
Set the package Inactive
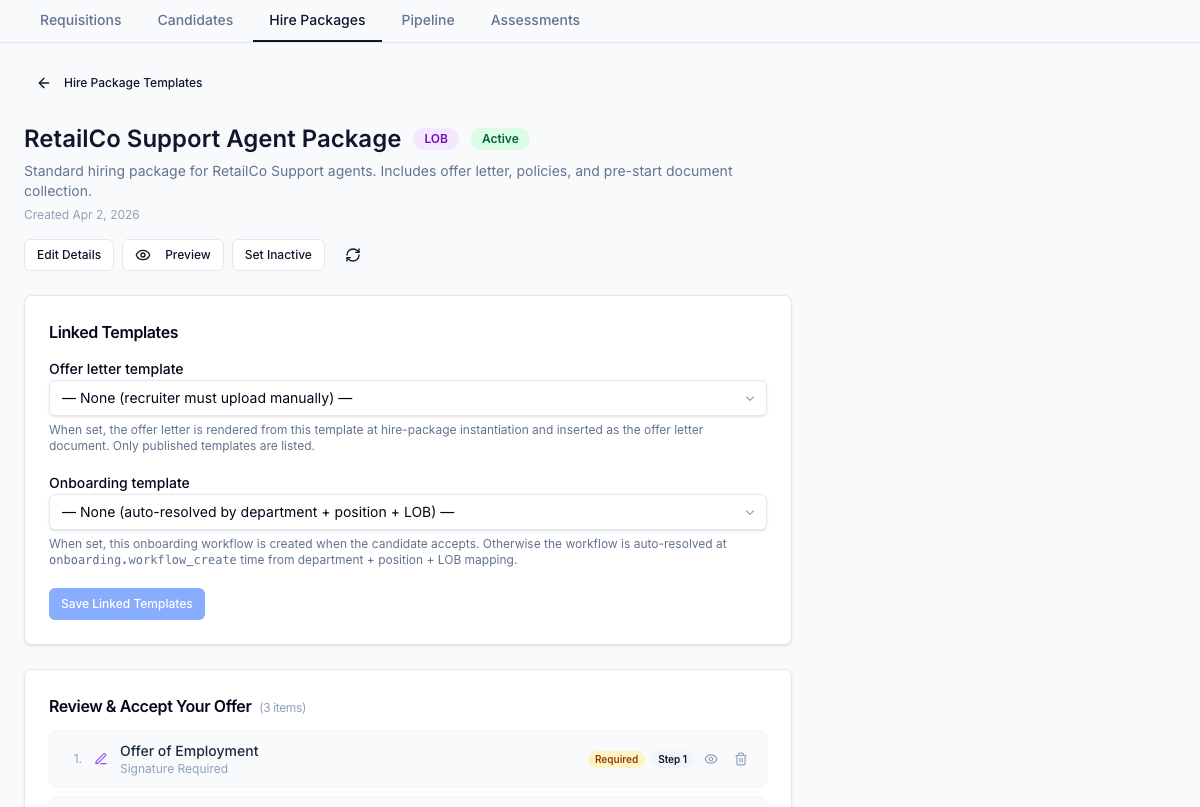pyautogui.click(x=278, y=255)
